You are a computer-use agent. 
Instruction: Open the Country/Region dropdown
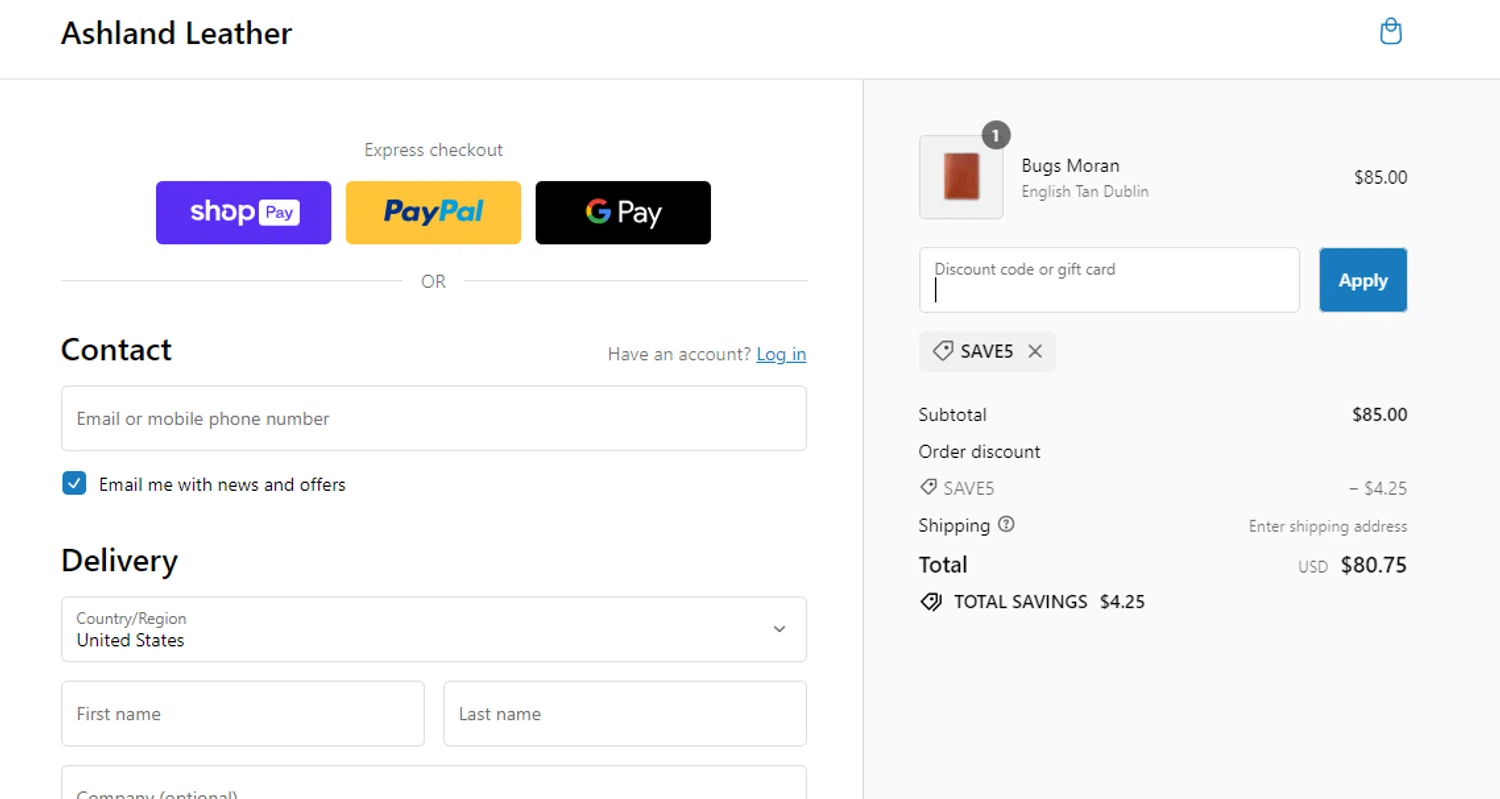434,629
